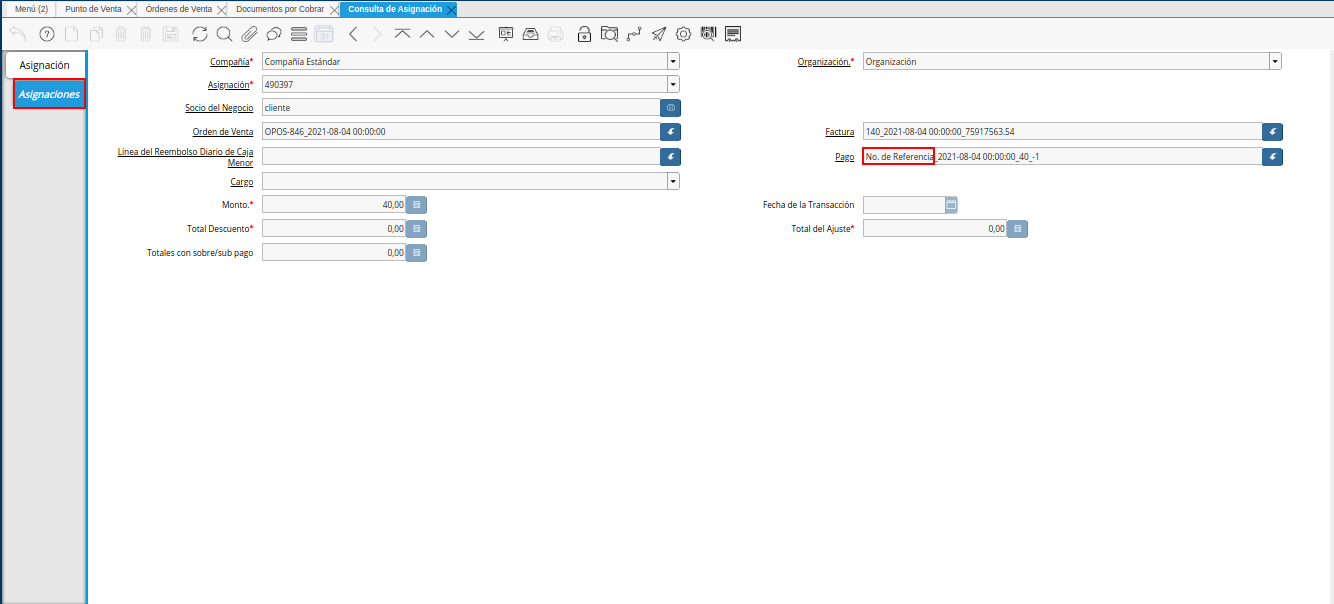Click the right chevron detail record icon
Viewport: 1334px width, 604px height.
[x=377, y=34]
